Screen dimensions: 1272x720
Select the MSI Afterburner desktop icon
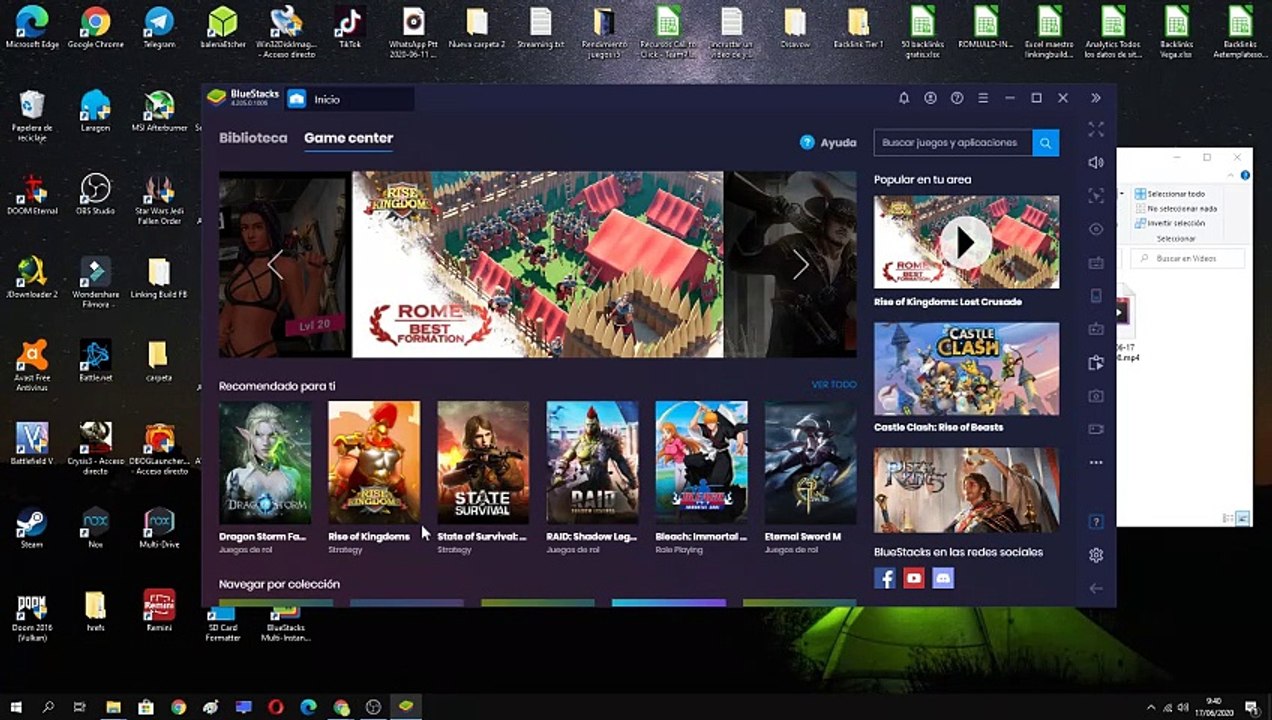(159, 112)
